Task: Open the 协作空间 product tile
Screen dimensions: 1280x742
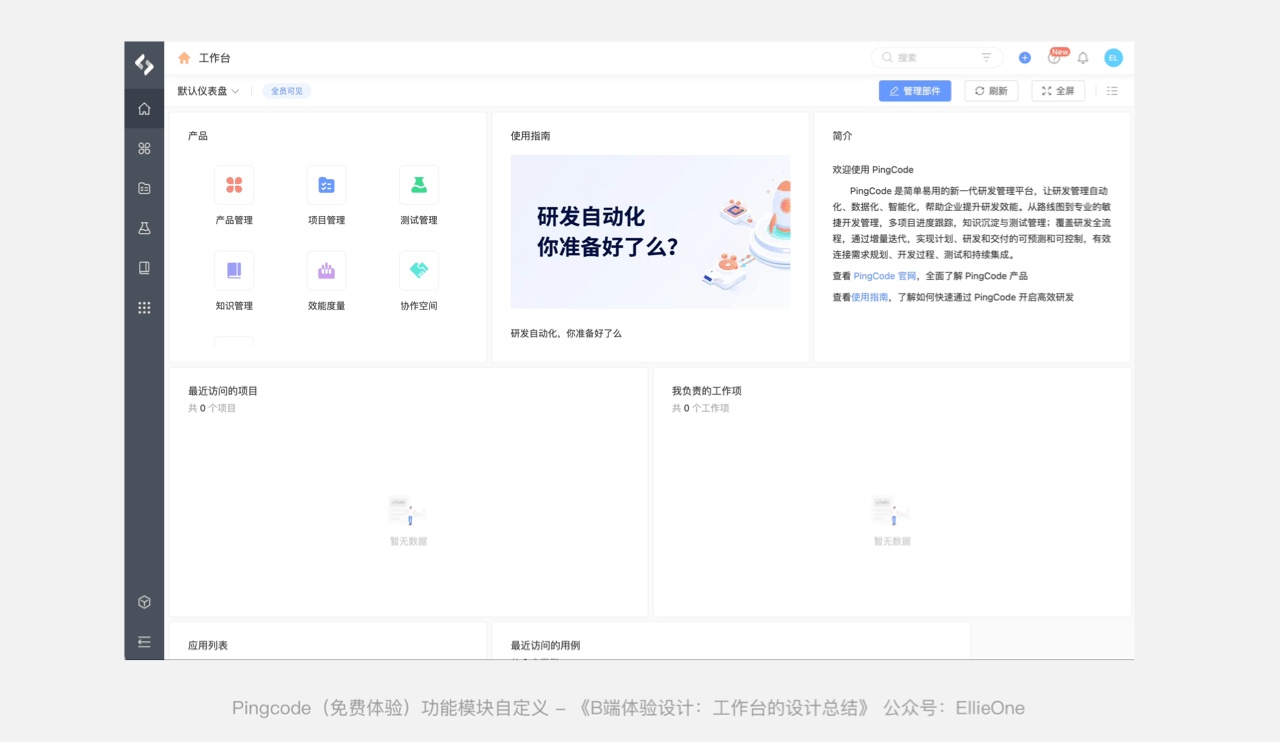Action: [419, 281]
